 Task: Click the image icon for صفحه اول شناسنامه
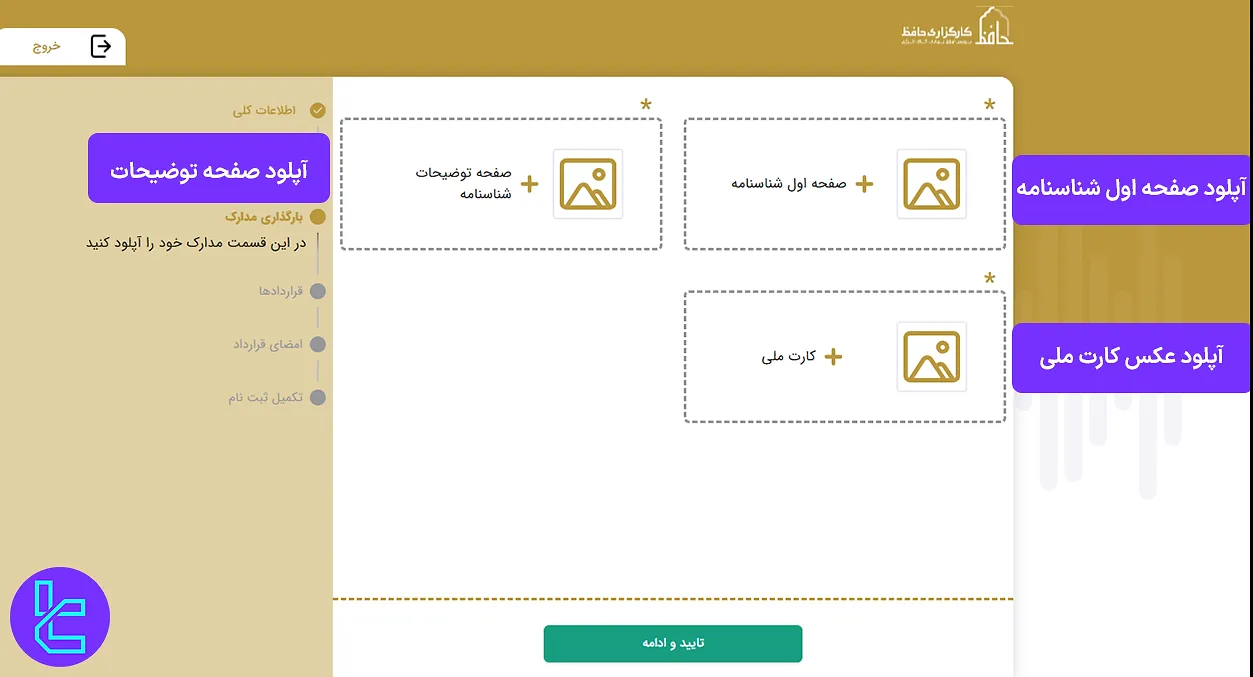click(931, 184)
